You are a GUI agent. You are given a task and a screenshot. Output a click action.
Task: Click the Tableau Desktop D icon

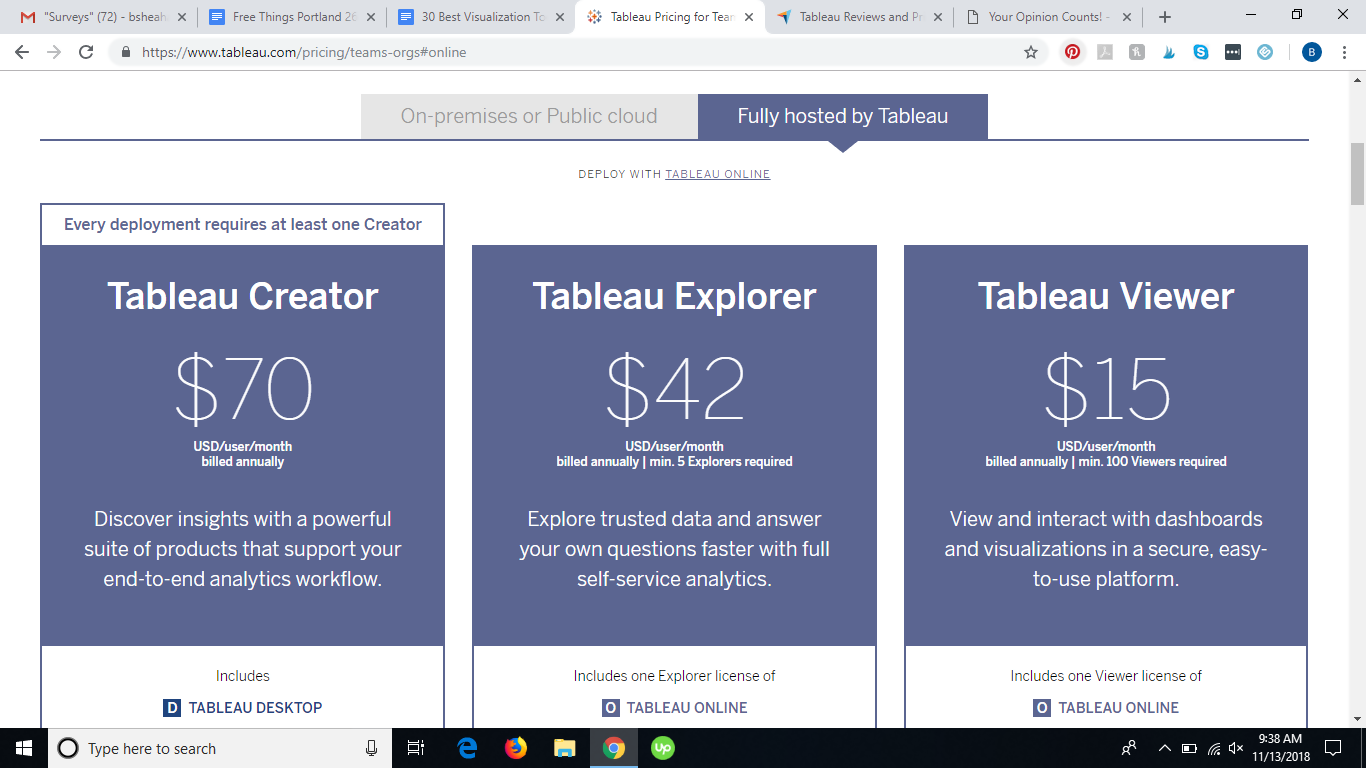[x=172, y=708]
